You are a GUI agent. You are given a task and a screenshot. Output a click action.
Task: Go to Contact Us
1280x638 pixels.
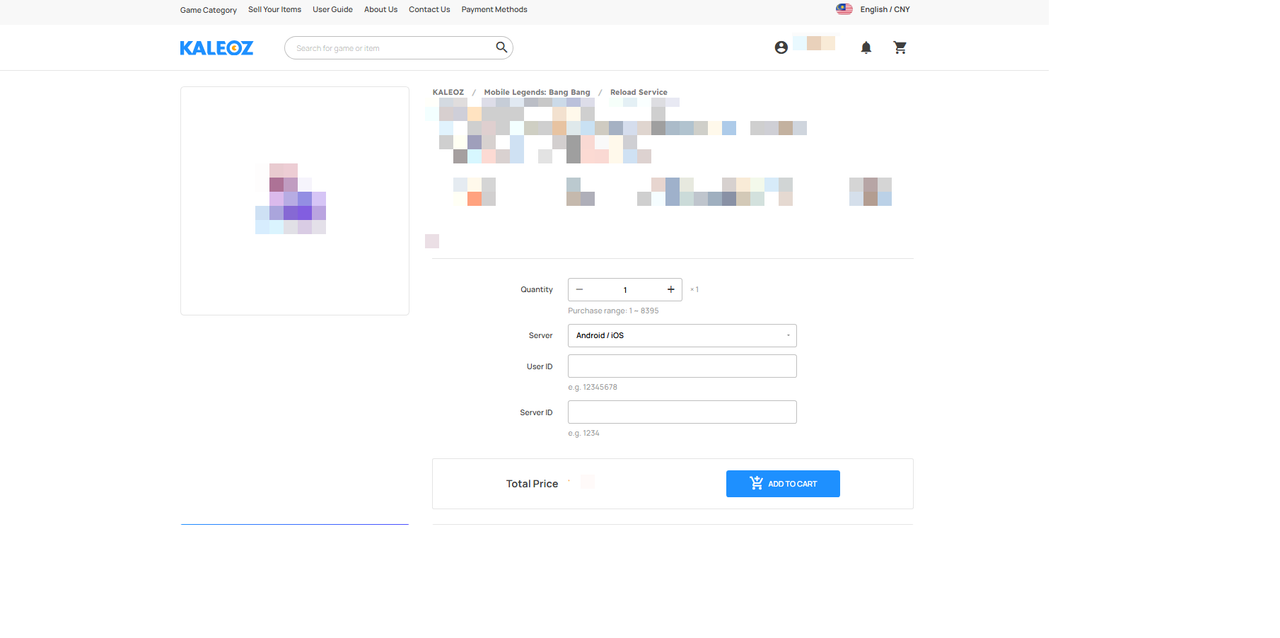tap(429, 9)
